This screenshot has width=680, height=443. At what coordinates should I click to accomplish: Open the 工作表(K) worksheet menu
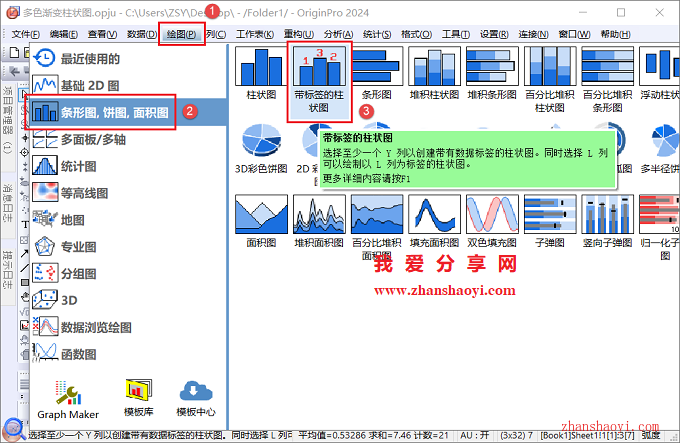pyautogui.click(x=255, y=34)
